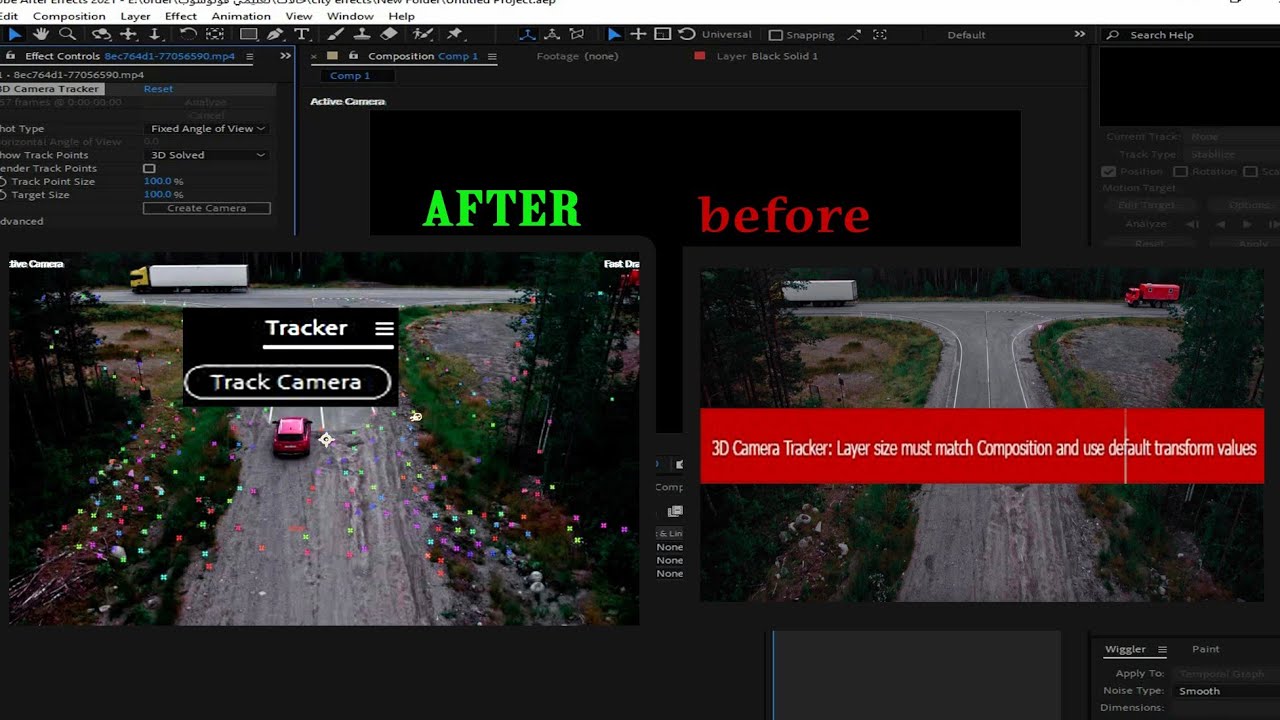Click Search Help magnifier icon
The image size is (1280, 720).
tap(1112, 35)
